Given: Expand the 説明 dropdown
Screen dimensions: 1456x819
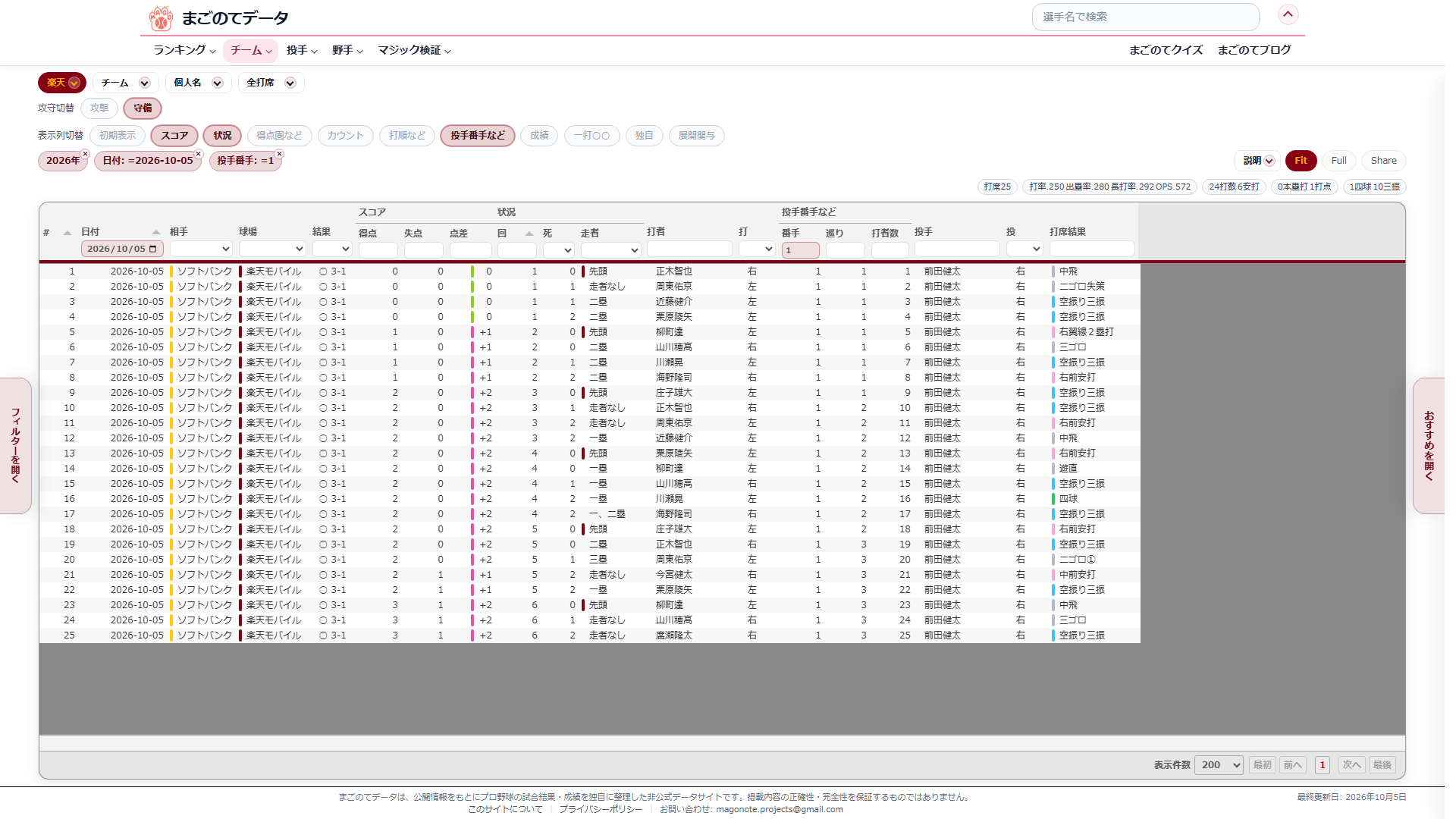Looking at the screenshot, I should click(x=1258, y=161).
